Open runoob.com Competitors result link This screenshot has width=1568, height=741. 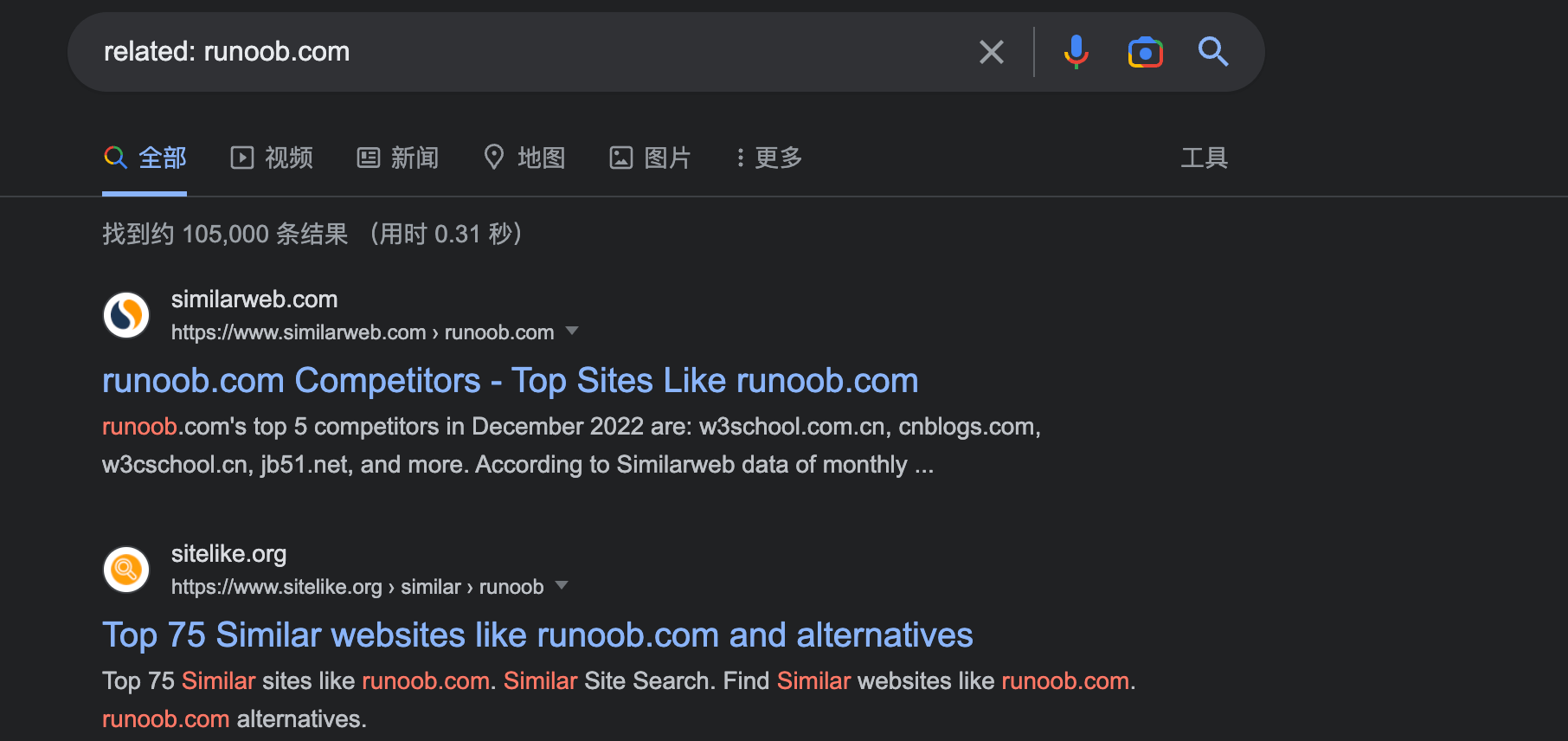point(511,381)
